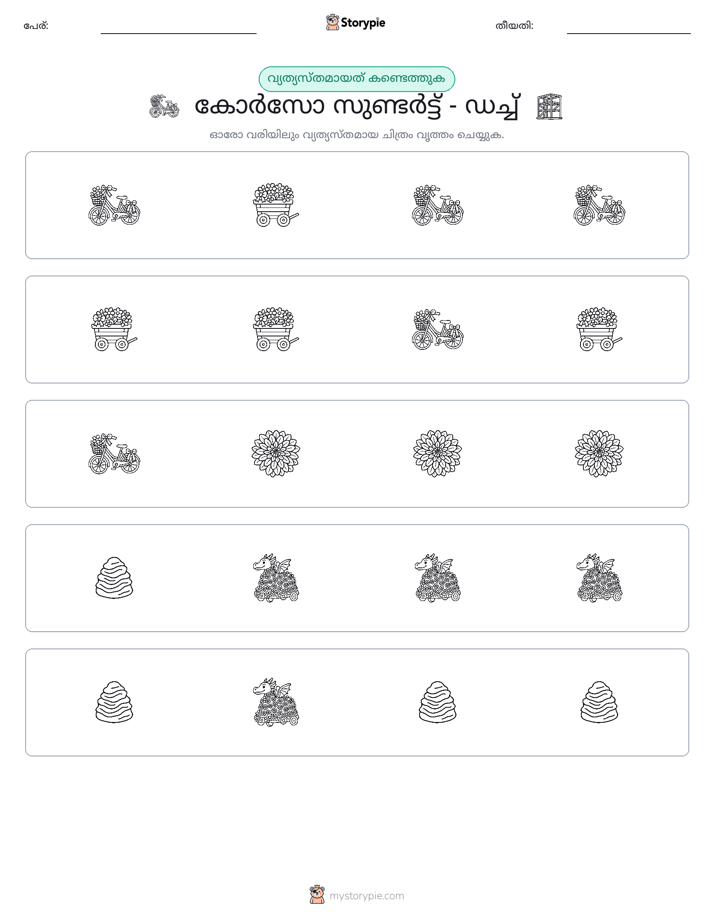Select the last flower cart in the second row
714x924 pixels.
(x=599, y=329)
